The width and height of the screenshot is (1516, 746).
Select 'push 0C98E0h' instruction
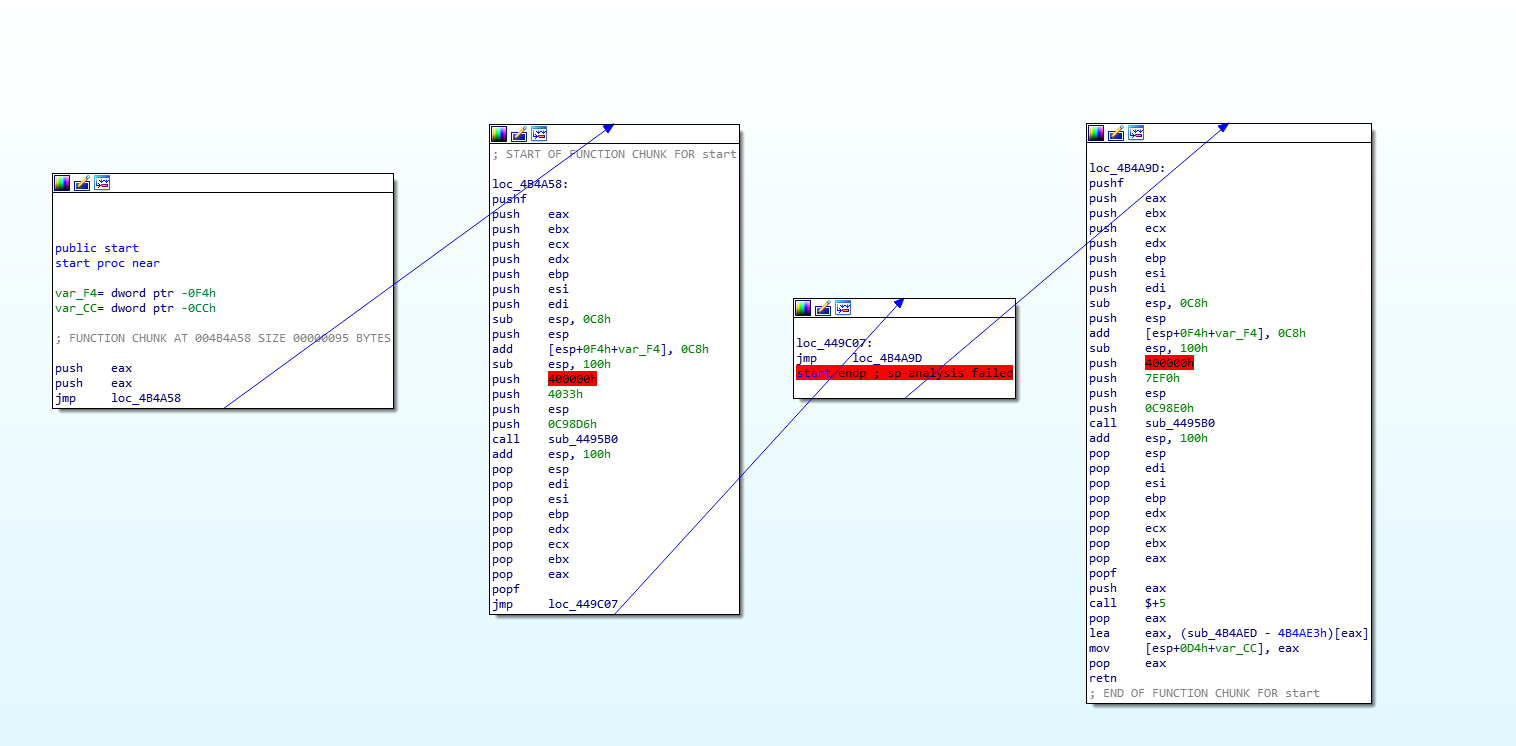pyautogui.click(x=1141, y=408)
